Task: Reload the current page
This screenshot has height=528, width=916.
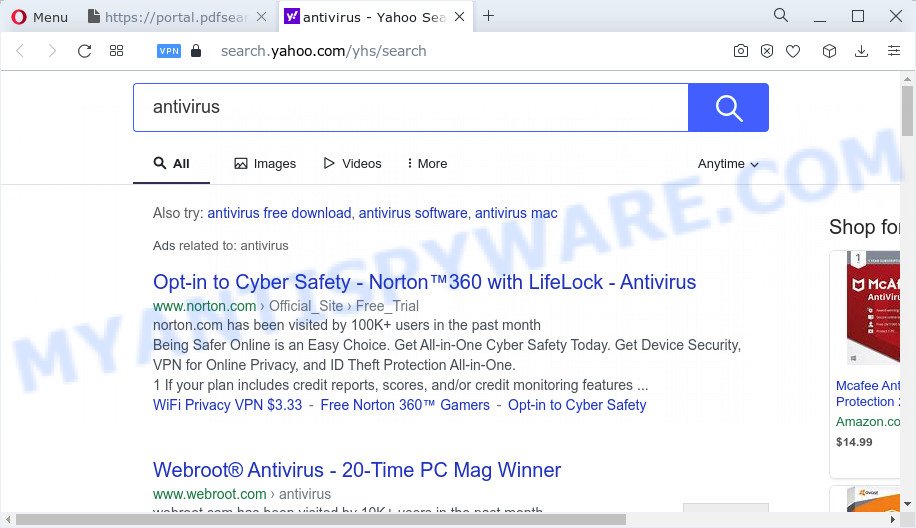Action: coord(84,51)
